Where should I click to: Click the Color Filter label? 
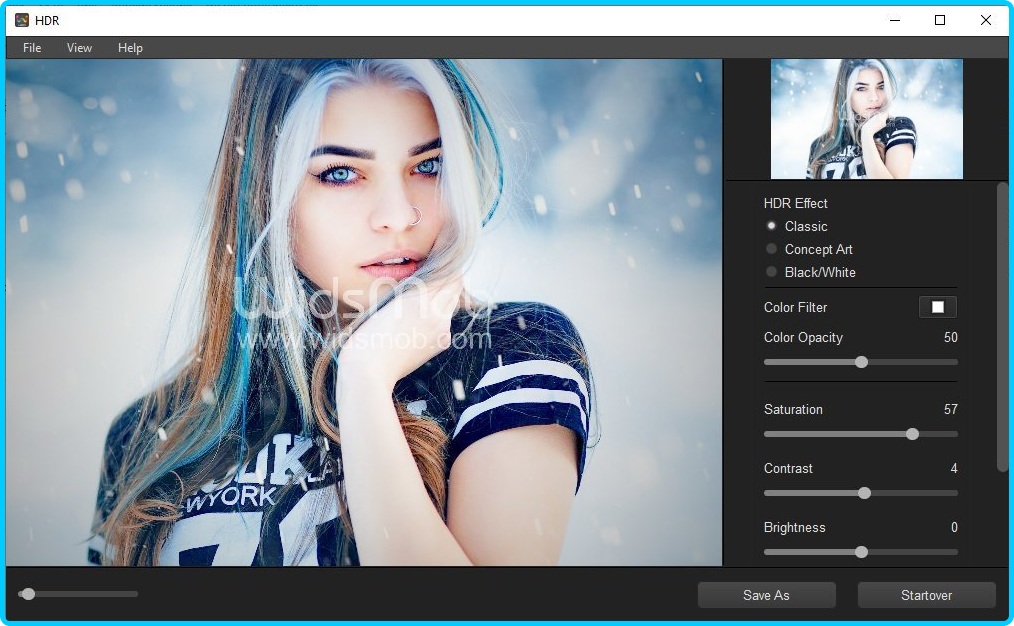(795, 307)
